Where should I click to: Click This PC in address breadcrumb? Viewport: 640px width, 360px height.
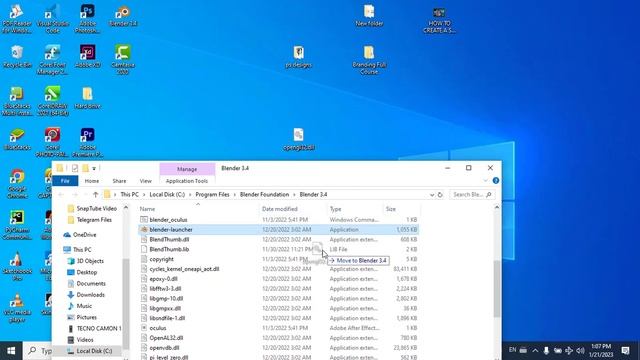click(129, 195)
